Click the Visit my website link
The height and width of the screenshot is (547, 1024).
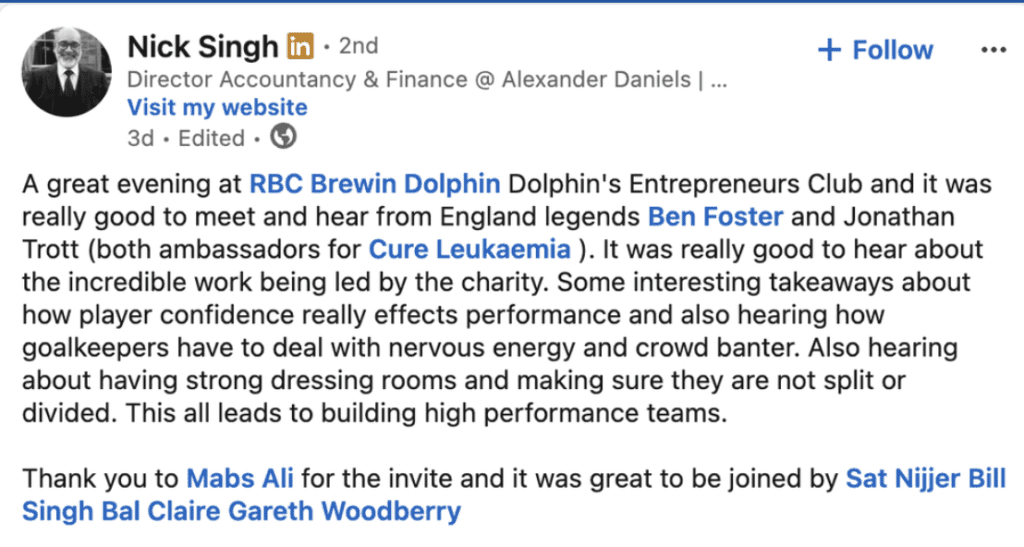[x=217, y=108]
